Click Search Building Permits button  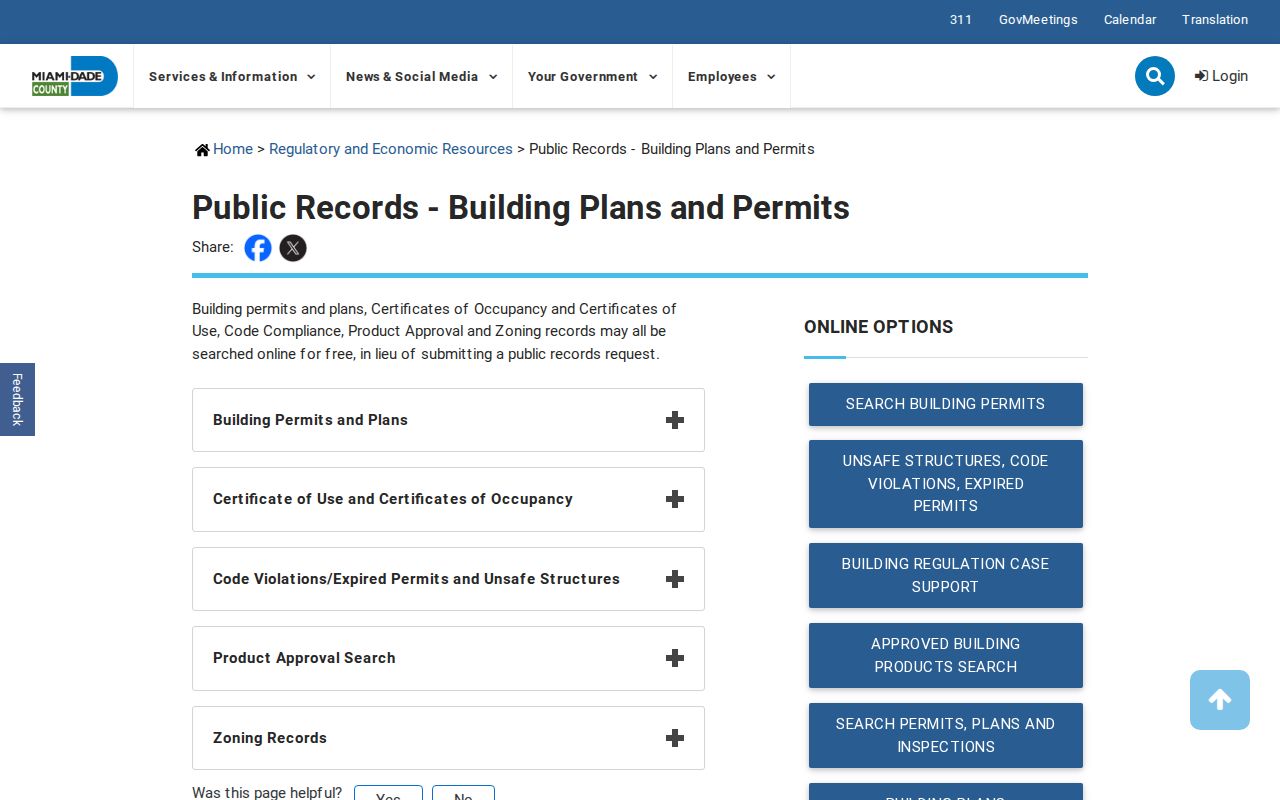click(x=946, y=404)
